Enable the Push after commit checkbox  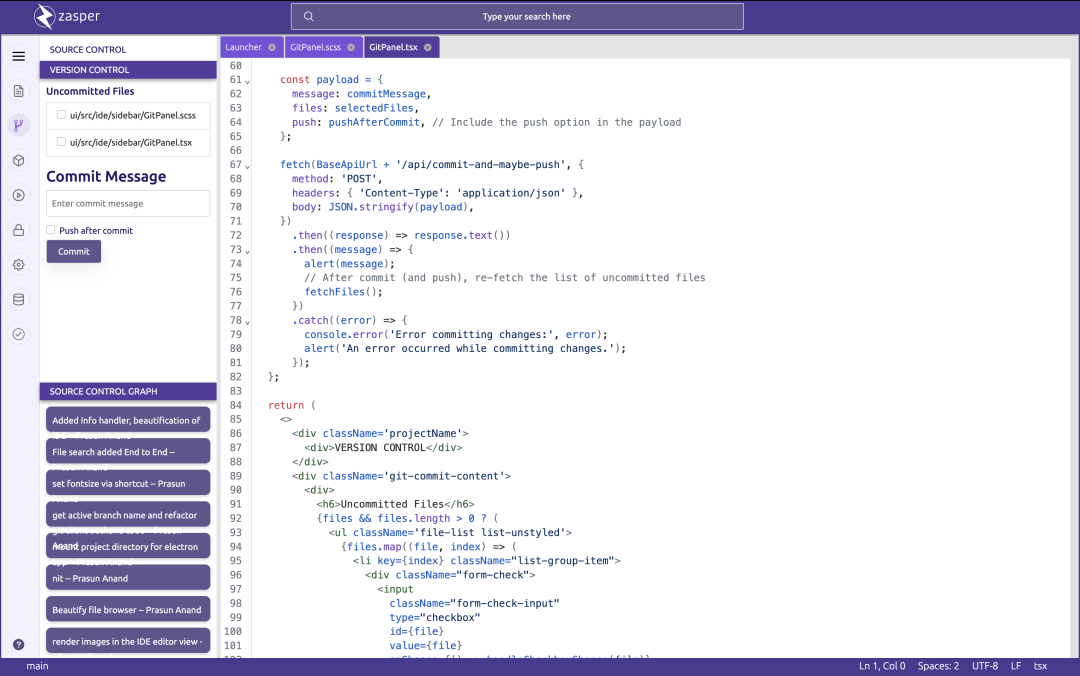point(51,230)
